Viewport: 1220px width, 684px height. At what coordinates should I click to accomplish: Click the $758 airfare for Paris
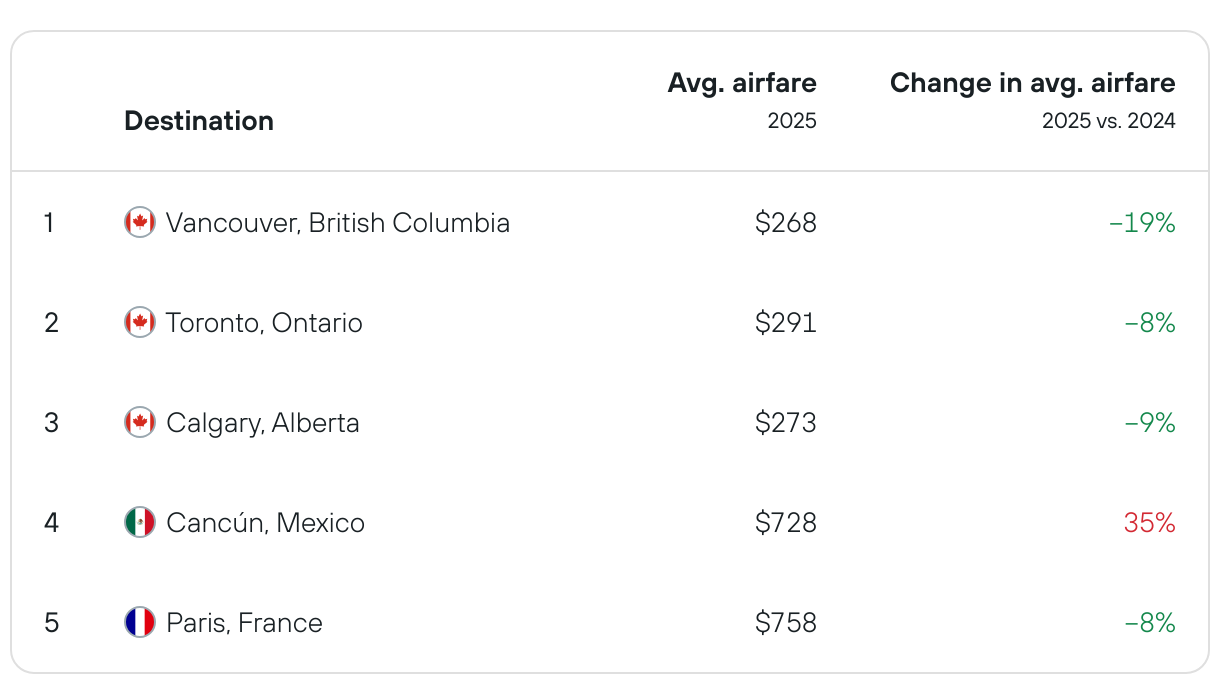click(x=786, y=622)
